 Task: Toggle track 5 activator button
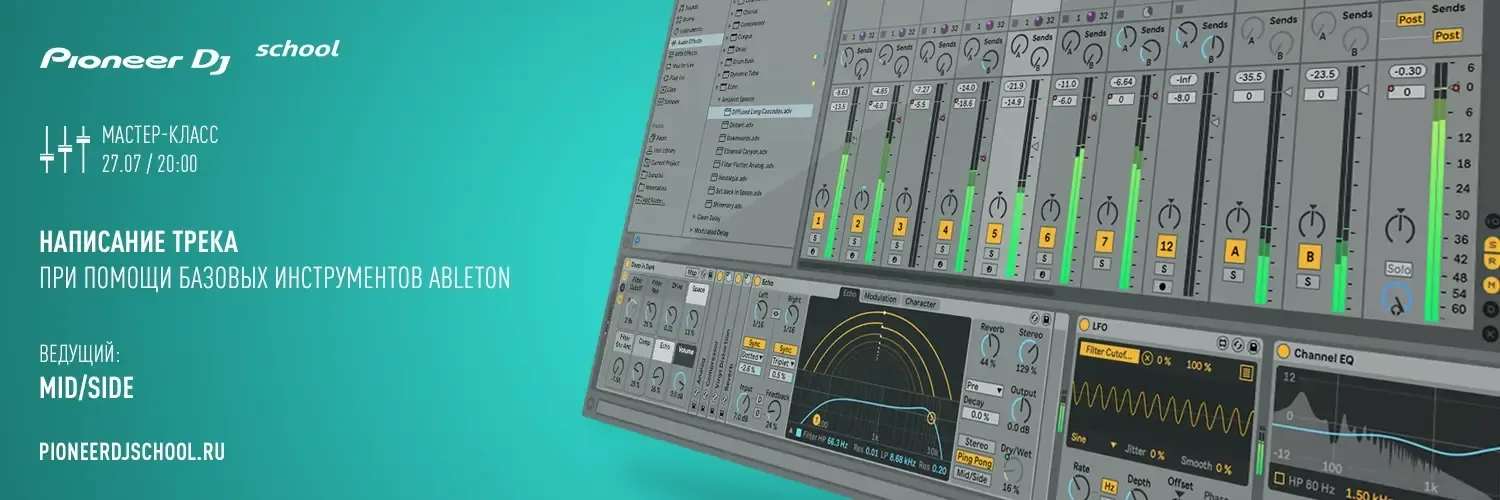point(993,233)
